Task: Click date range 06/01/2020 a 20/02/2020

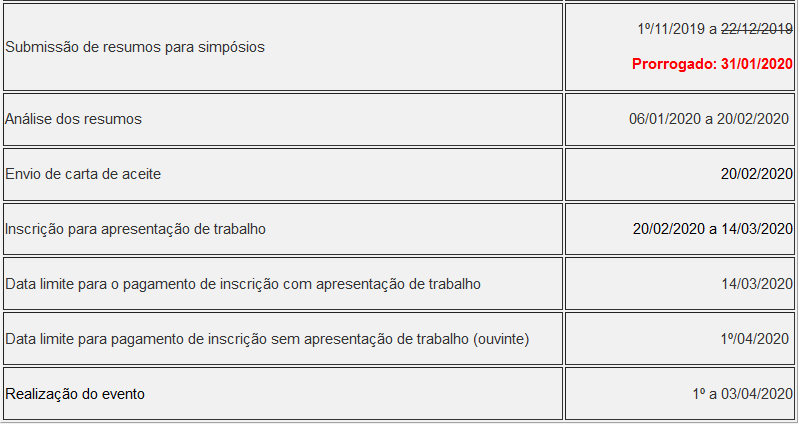Action: click(709, 119)
